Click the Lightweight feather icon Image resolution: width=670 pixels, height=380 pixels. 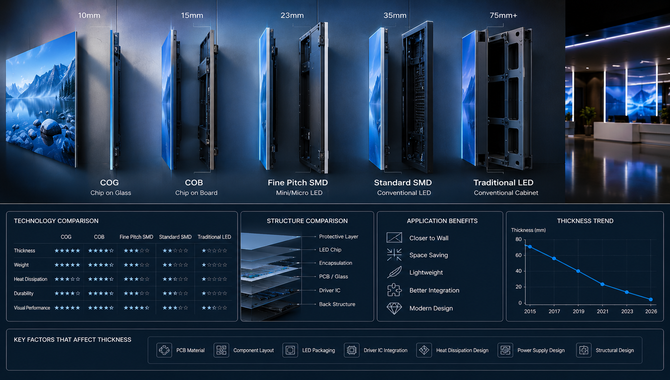click(394, 272)
